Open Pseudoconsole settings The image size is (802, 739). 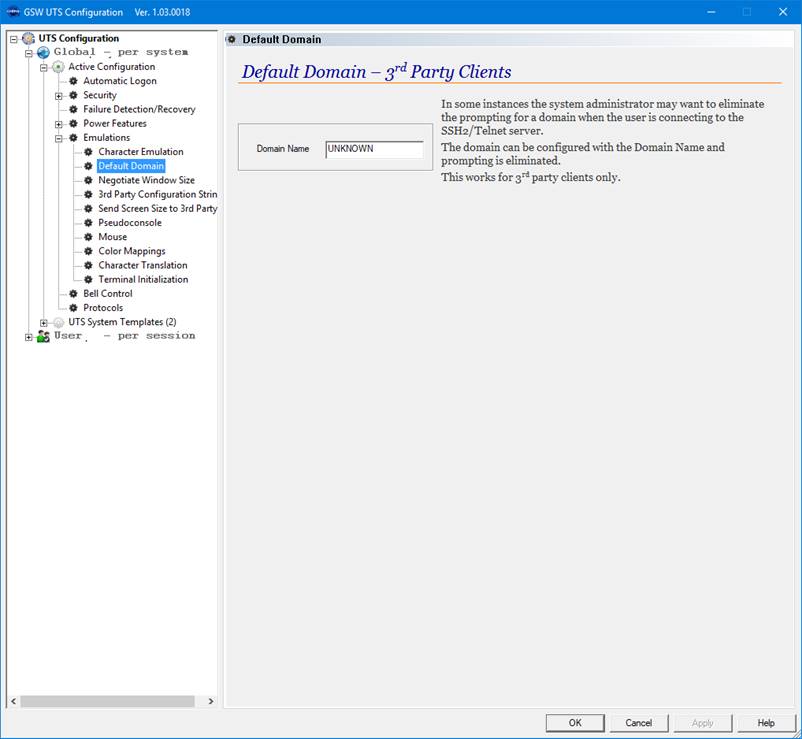pos(130,223)
